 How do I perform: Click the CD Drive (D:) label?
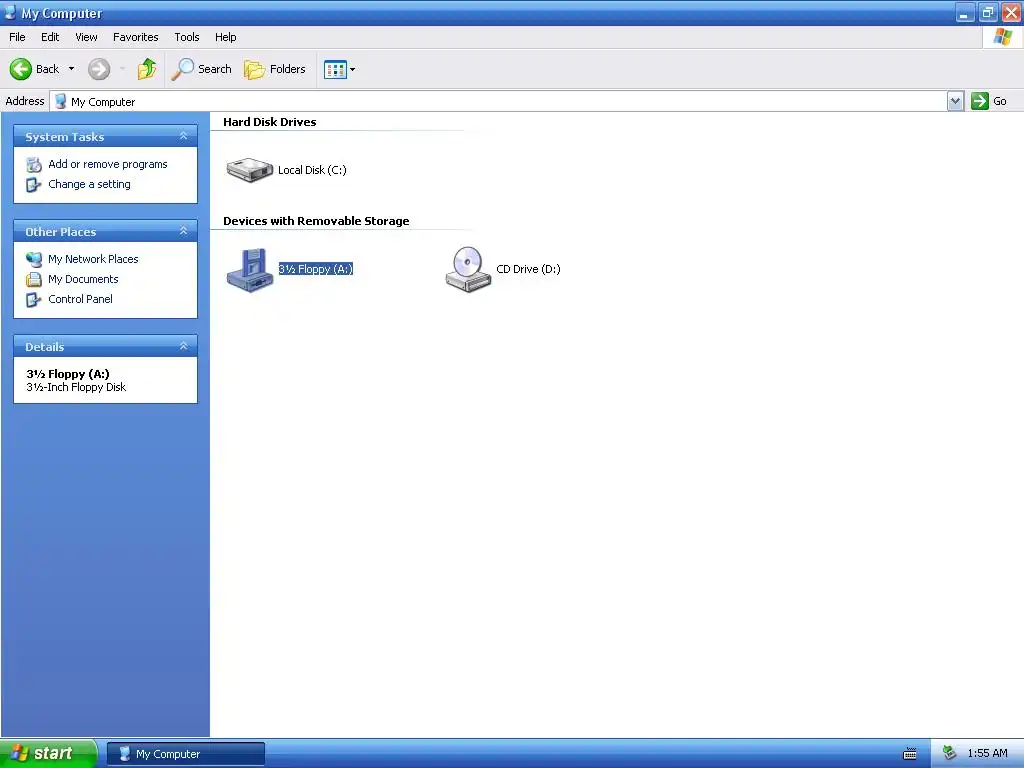click(x=528, y=269)
